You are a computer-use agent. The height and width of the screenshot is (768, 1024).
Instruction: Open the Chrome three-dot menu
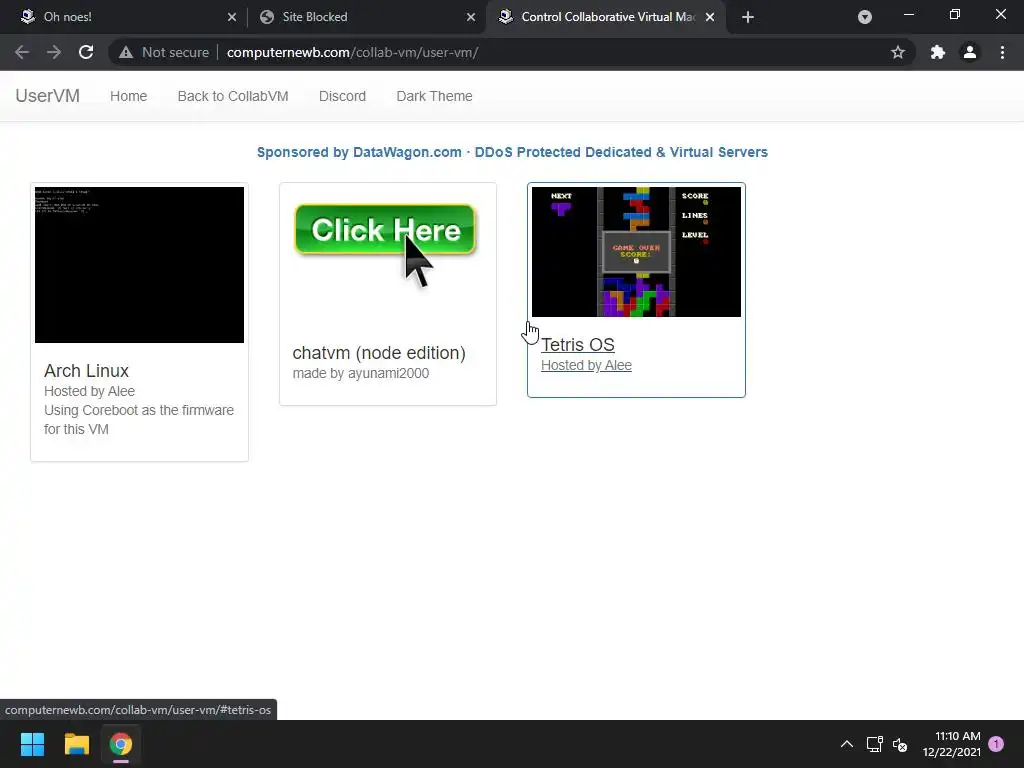pos(1002,52)
